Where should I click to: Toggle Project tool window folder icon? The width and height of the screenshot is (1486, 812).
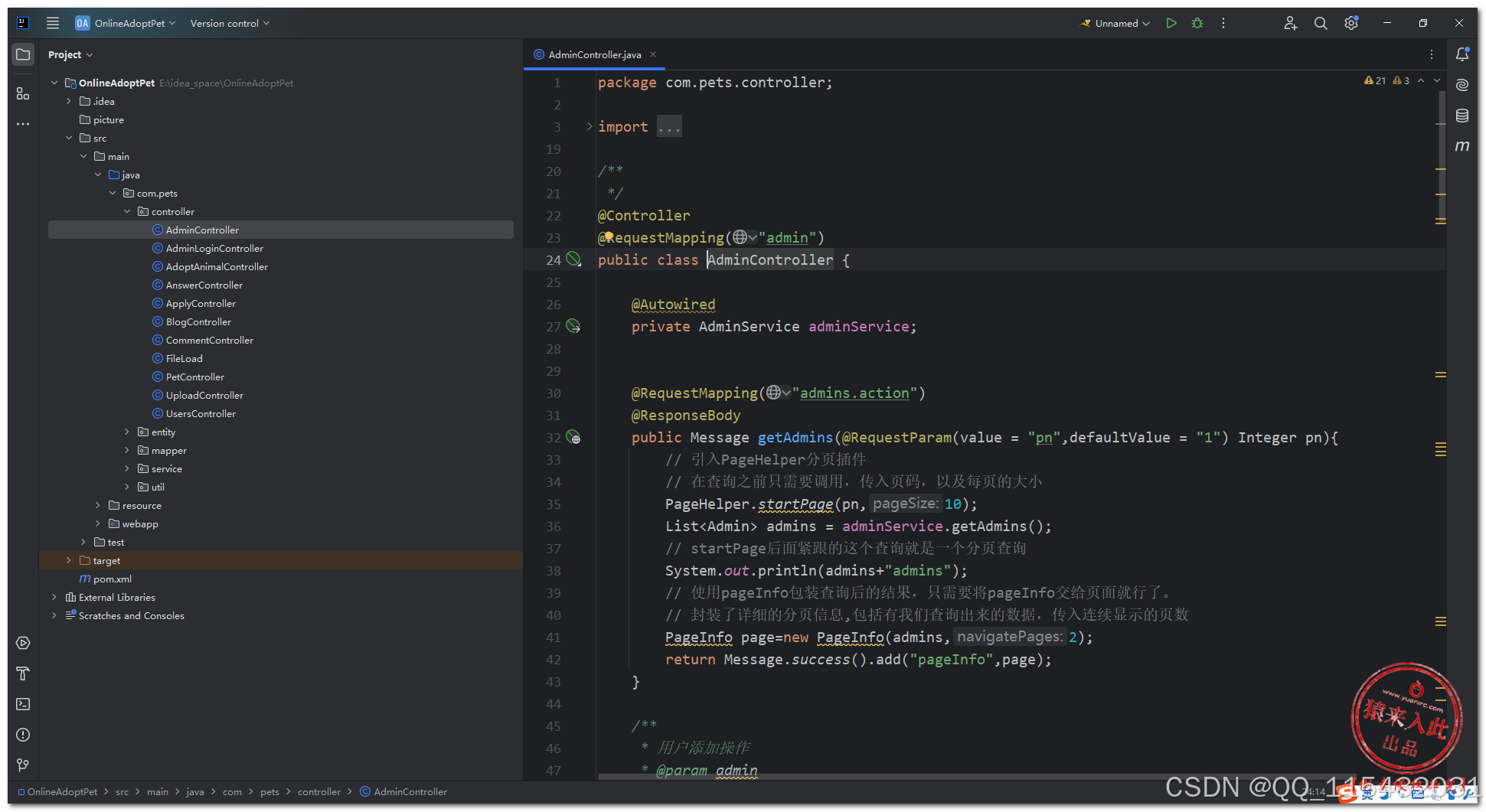pyautogui.click(x=23, y=54)
